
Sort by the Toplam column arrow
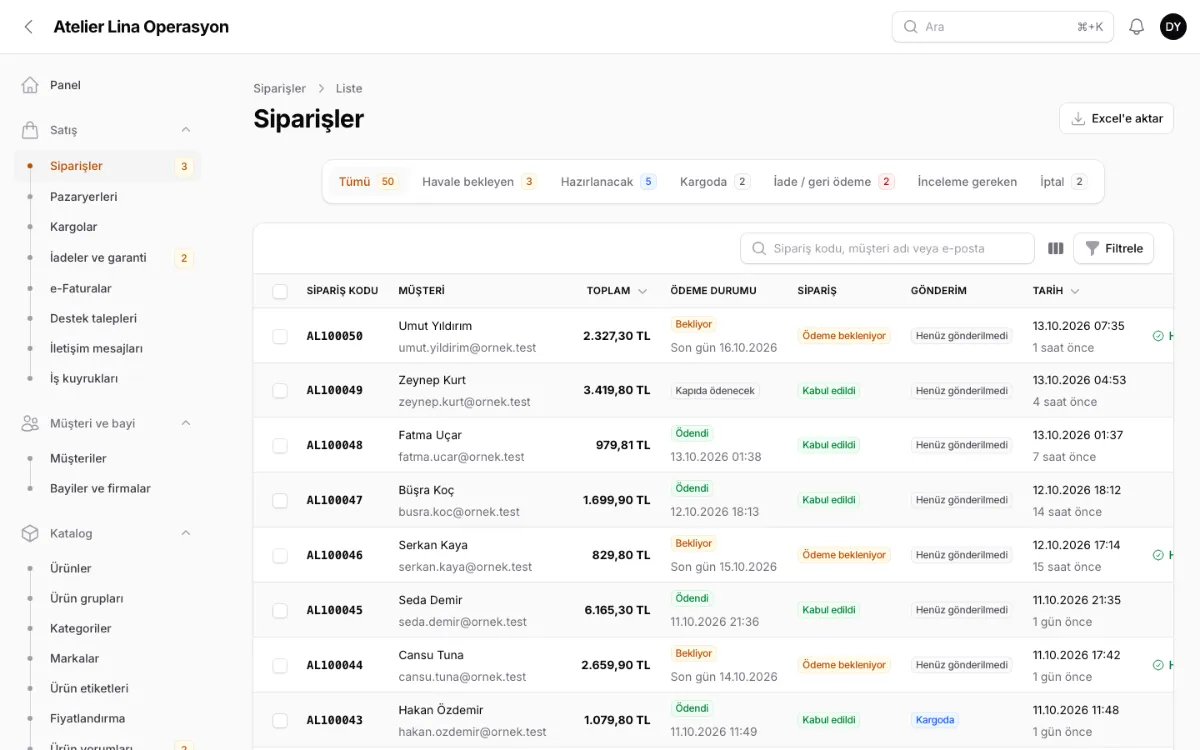click(x=642, y=291)
